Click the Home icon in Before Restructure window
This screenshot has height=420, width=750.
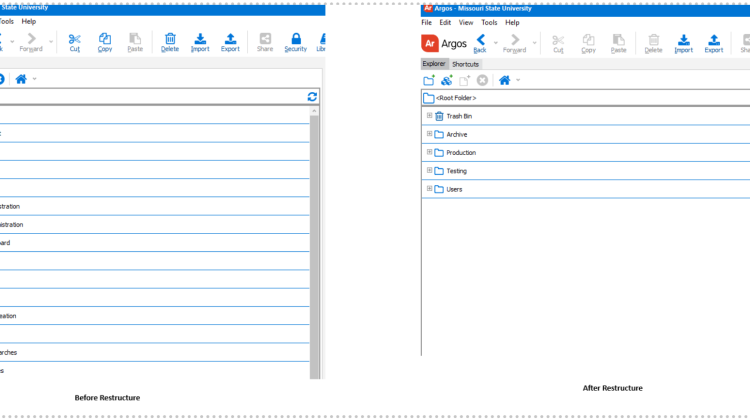(21, 79)
